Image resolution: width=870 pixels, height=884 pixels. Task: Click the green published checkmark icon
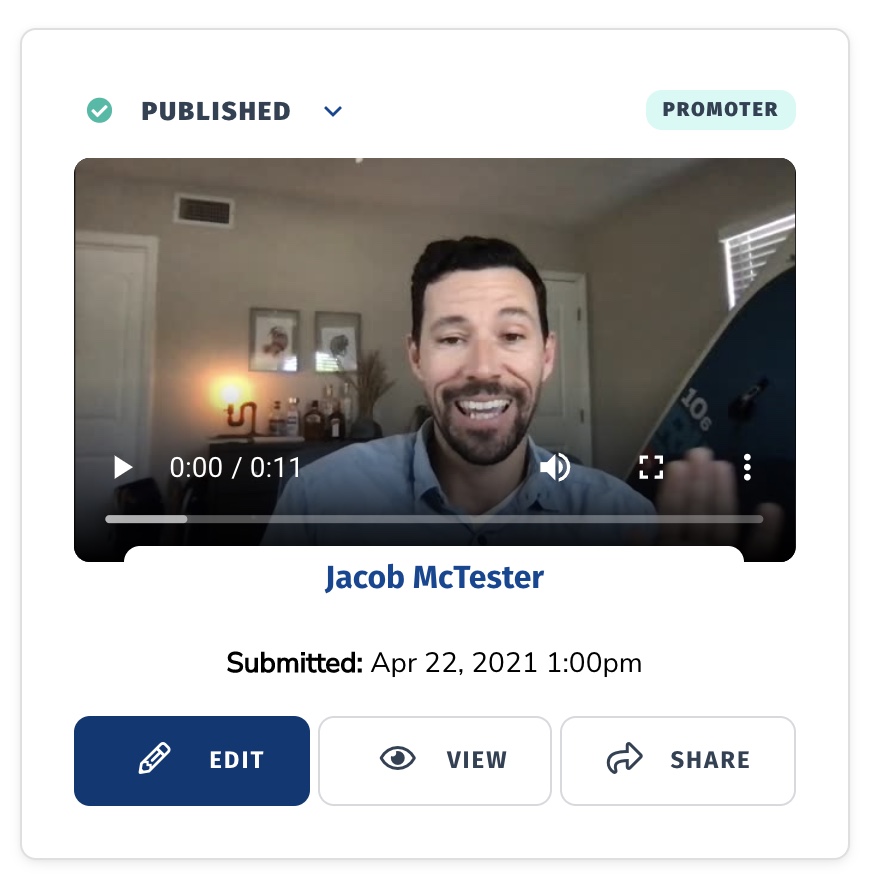(99, 110)
